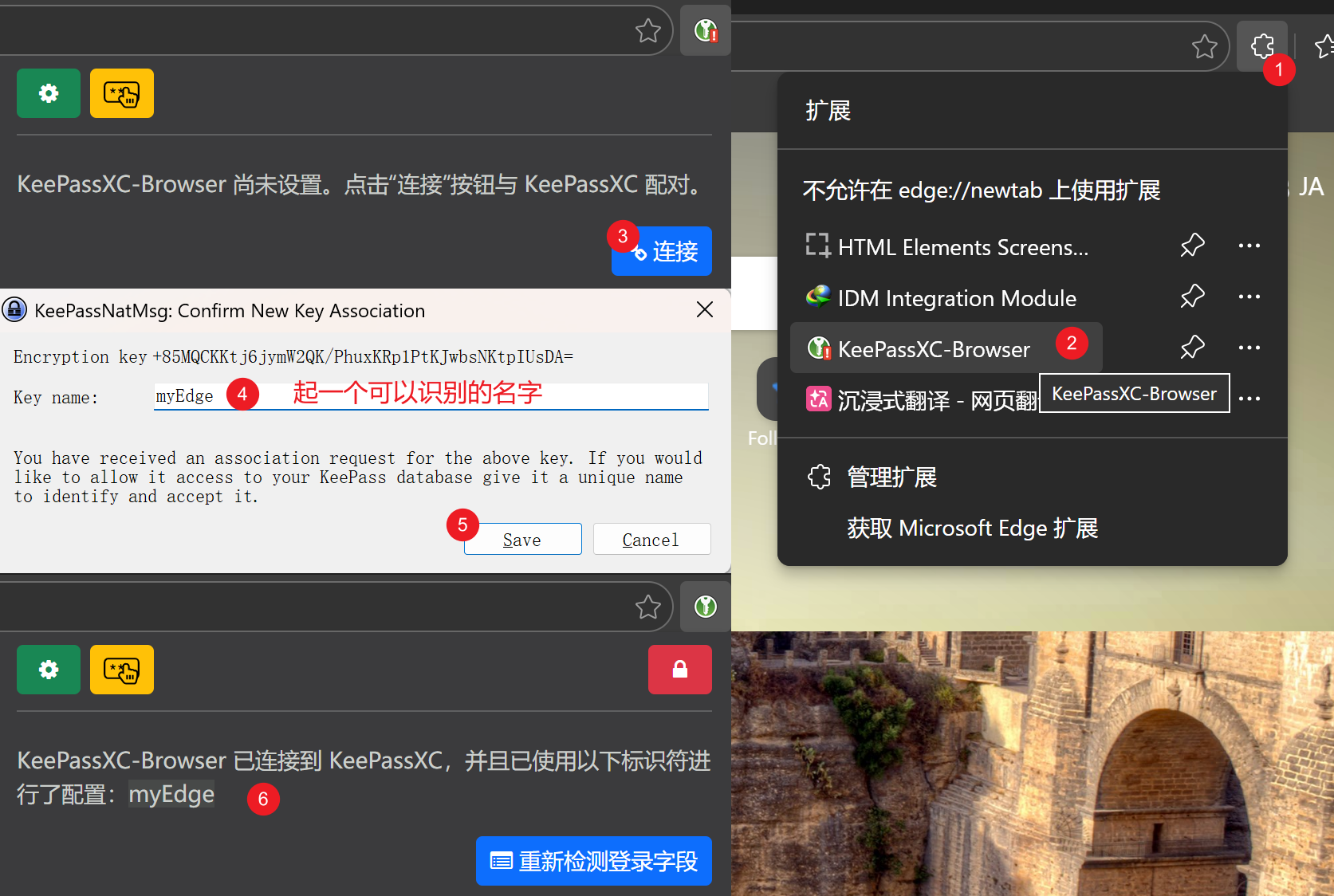Click the Edge favorites icon at the right toolbar edge
This screenshot has width=1334, height=896.
pos(1324,46)
